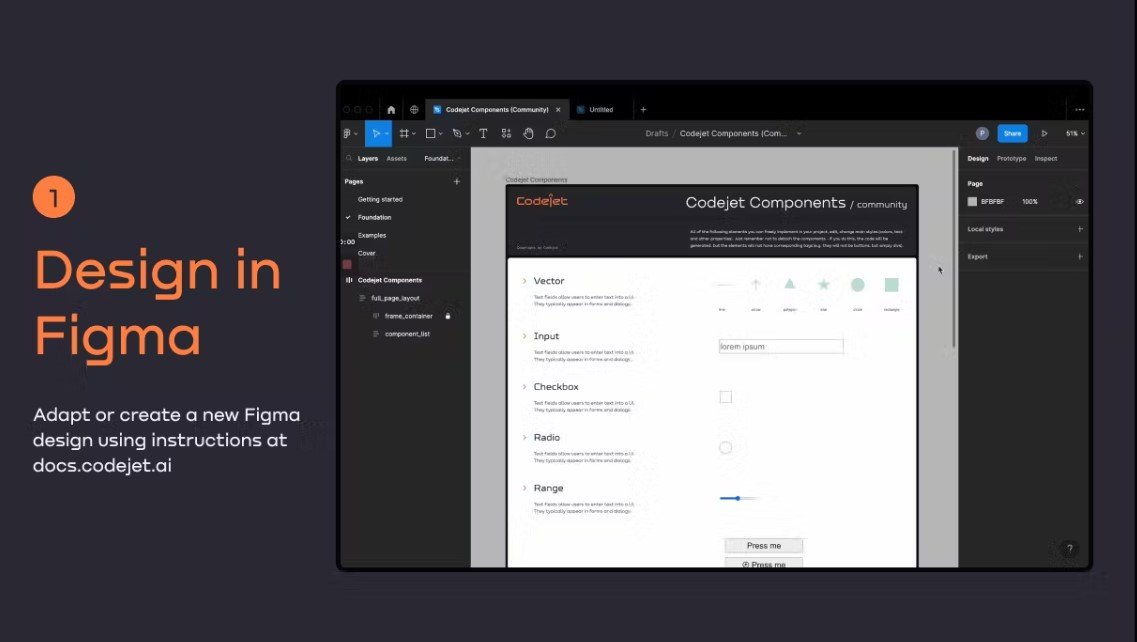The image size is (1137, 642).
Task: Select the Cover page
Action: click(x=366, y=253)
